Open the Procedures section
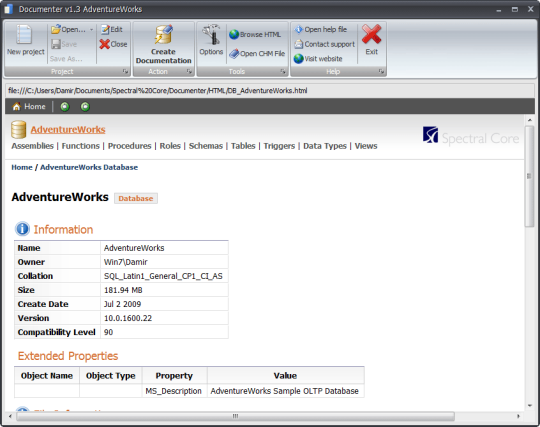Viewport: 540px width, 427px height. click(129, 146)
